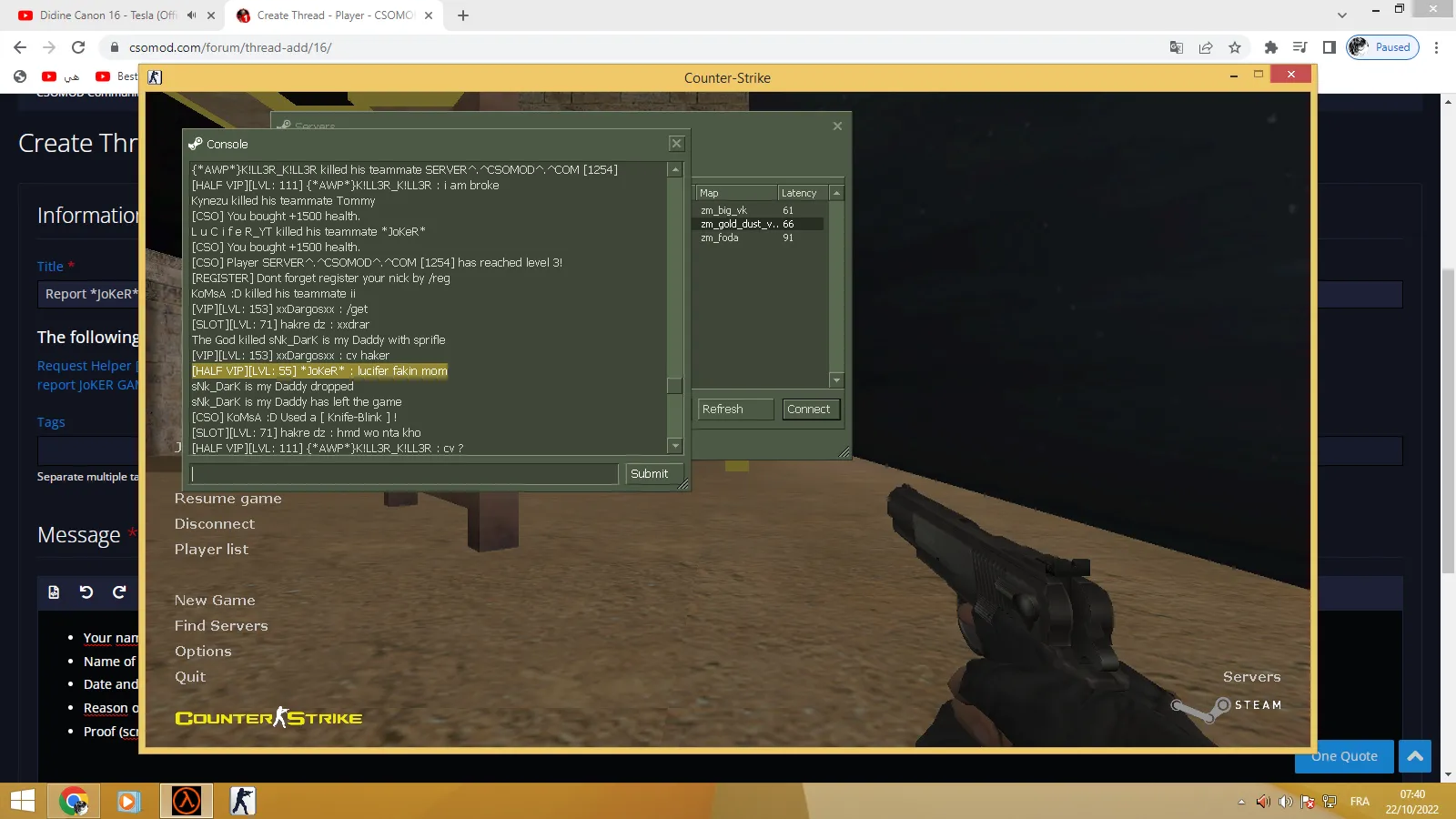
Task: Show hidden system tray icons
Action: coord(1241,802)
